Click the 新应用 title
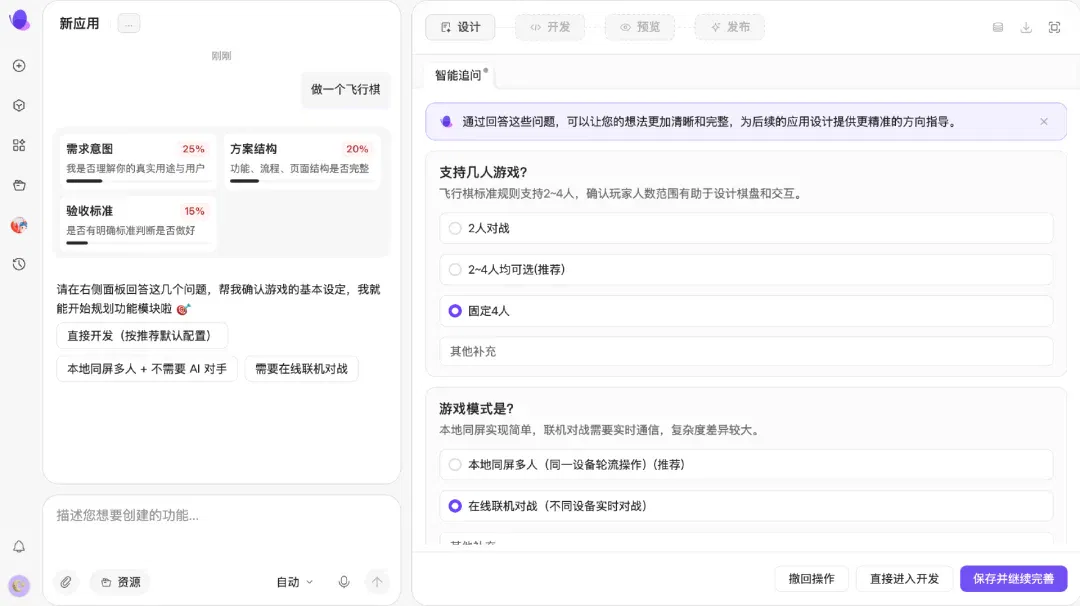This screenshot has width=1080, height=606. point(79,24)
